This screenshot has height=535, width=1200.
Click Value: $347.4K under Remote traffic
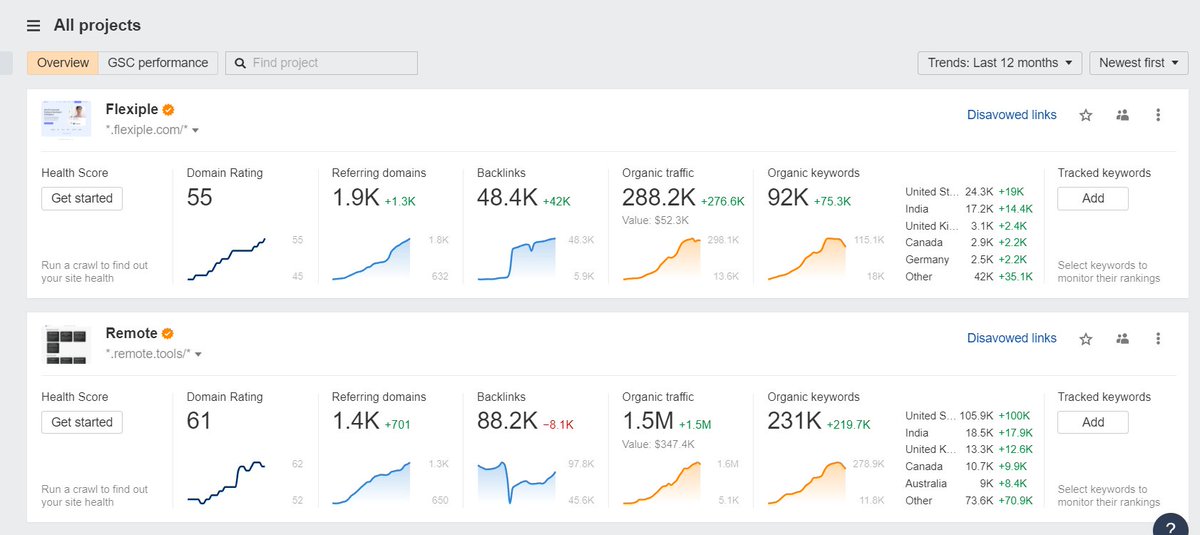click(659, 445)
